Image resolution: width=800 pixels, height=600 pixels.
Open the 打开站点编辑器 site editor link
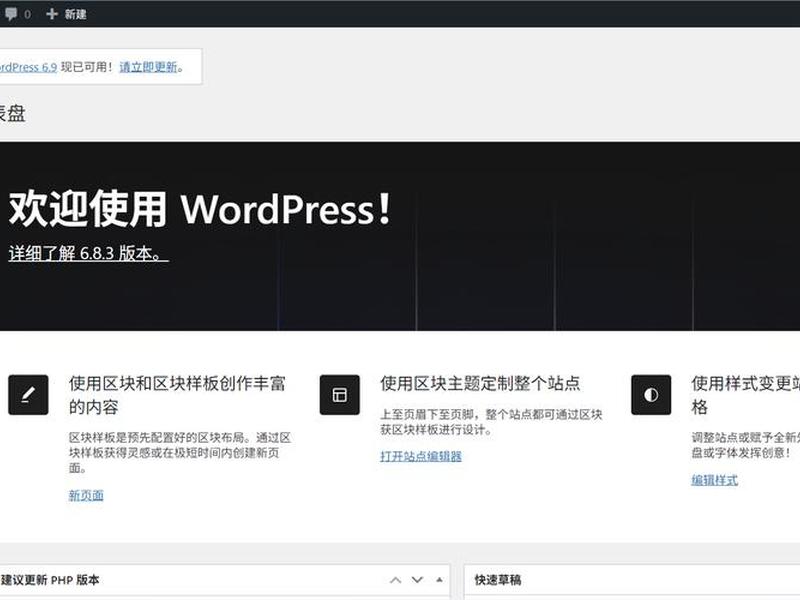421,456
